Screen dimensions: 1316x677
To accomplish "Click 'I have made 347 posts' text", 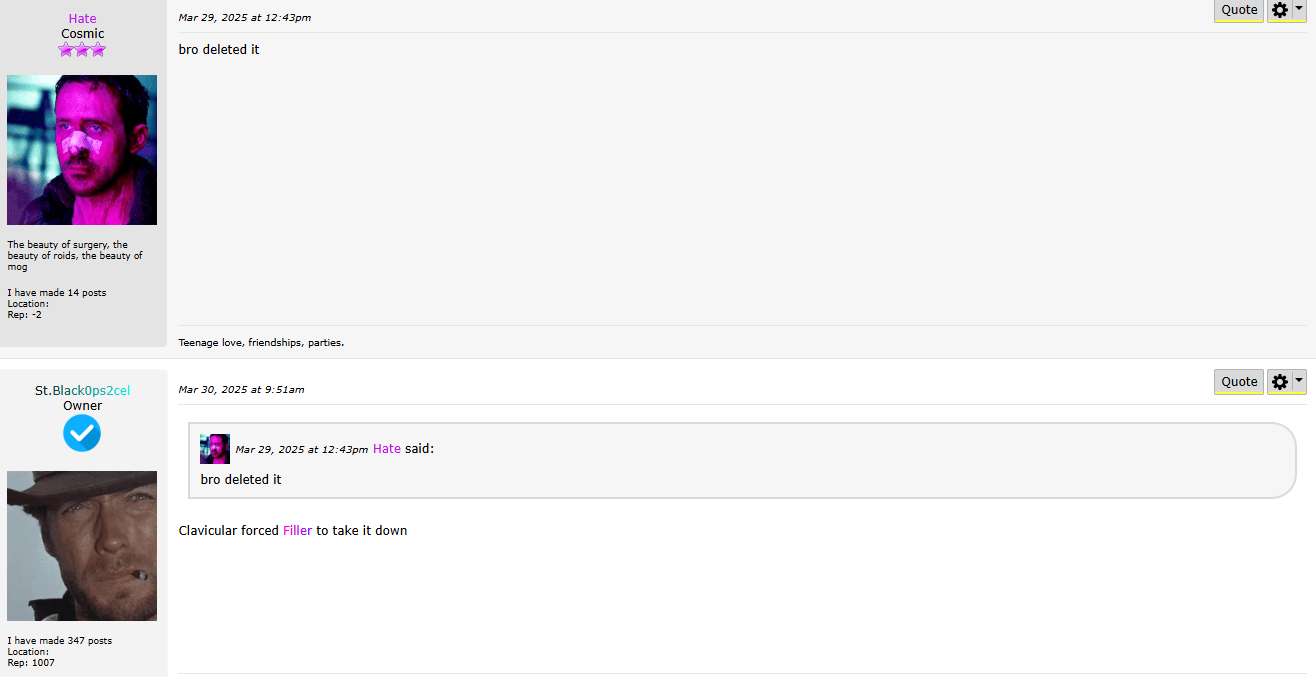I will coord(60,641).
